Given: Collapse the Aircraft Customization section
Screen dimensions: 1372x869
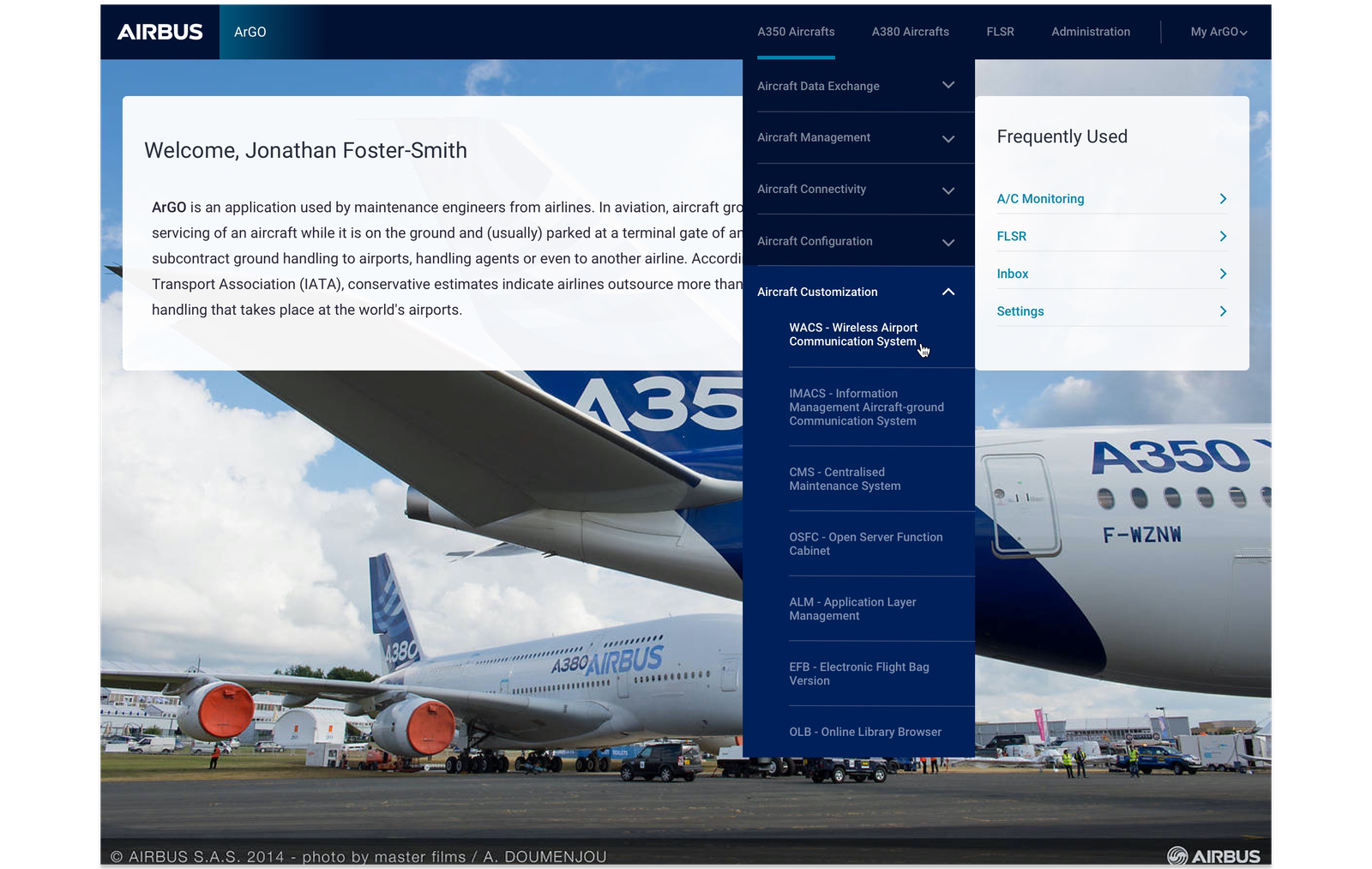Looking at the screenshot, I should coord(948,293).
